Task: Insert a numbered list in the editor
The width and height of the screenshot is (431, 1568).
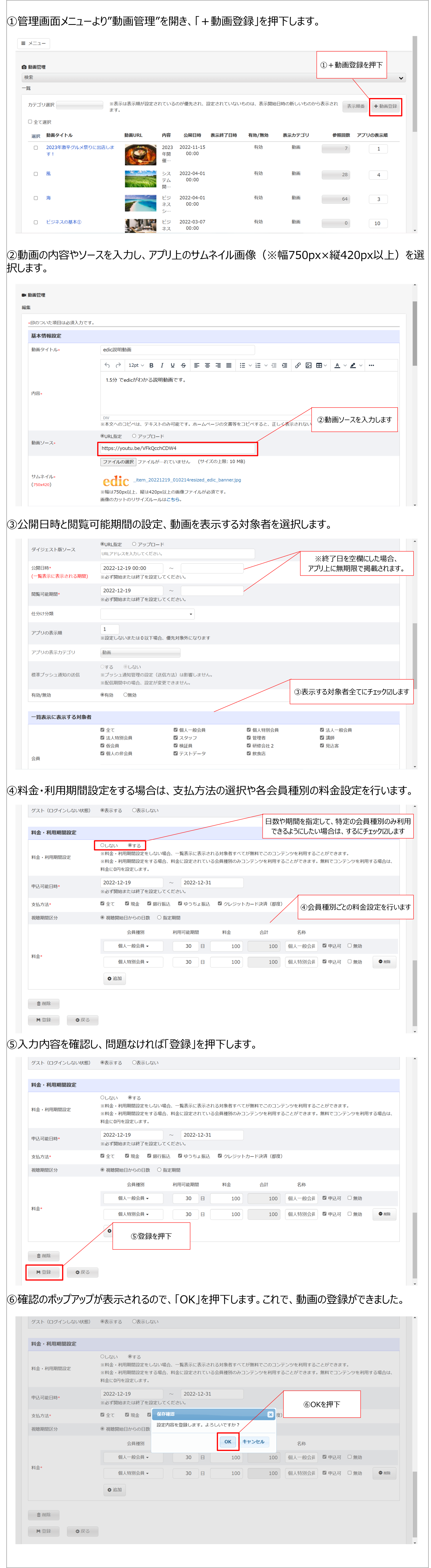Action: pos(258,365)
